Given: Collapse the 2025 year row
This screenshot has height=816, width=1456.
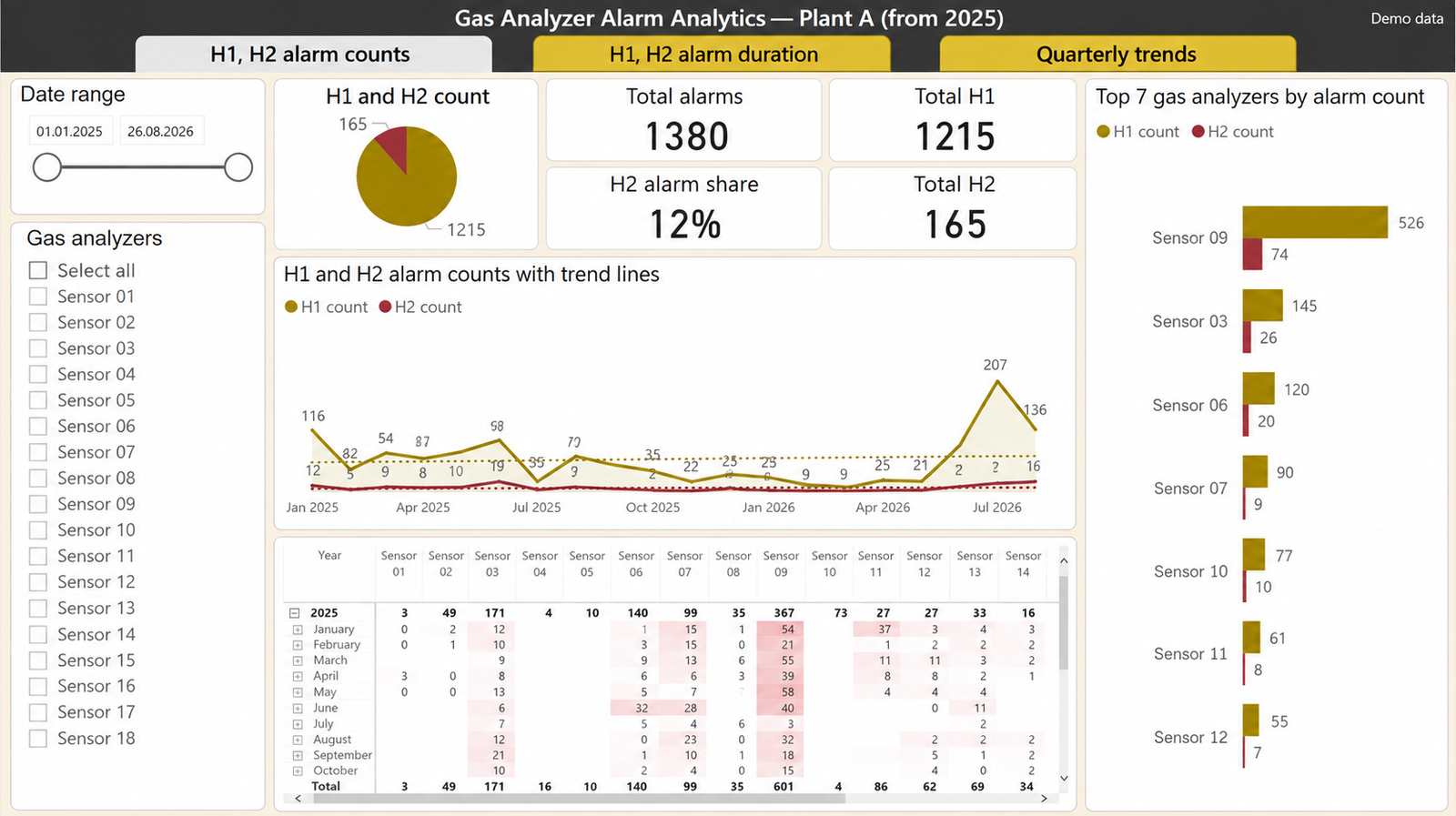Looking at the screenshot, I should (x=295, y=613).
